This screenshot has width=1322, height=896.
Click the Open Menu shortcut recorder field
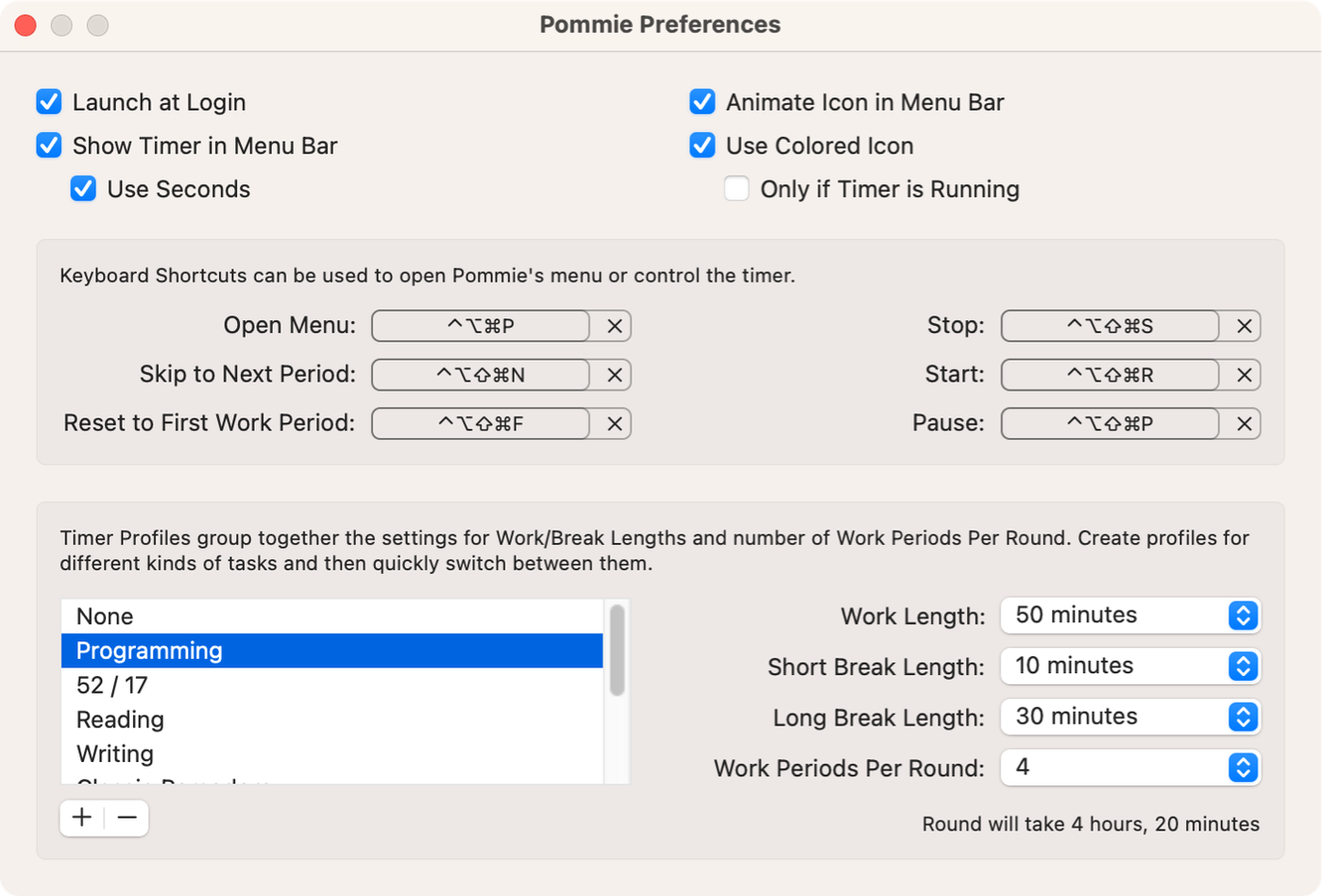[x=481, y=326]
